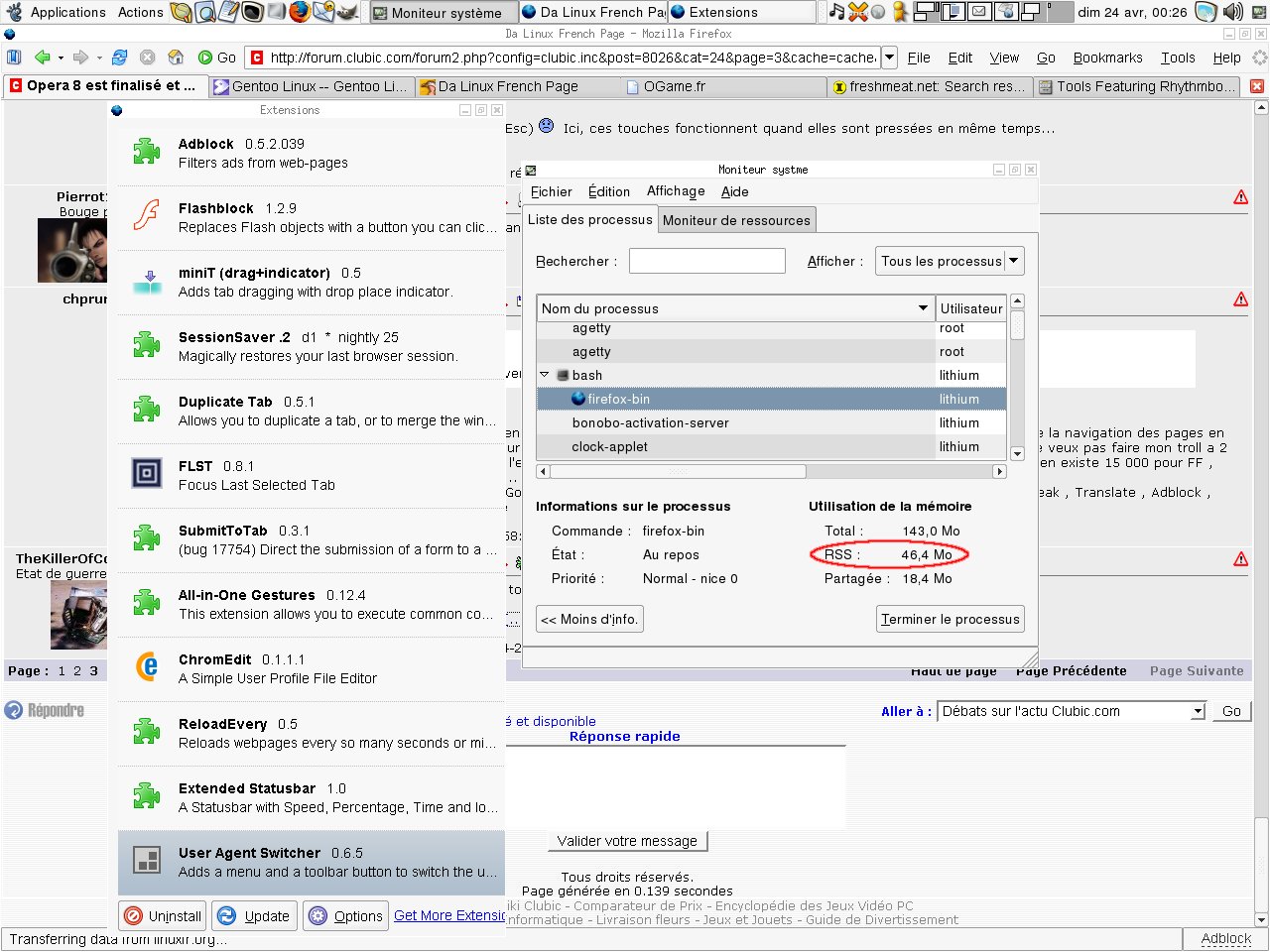The image size is (1270, 952).
Task: Open Firefox Tools menu
Action: tap(1178, 58)
